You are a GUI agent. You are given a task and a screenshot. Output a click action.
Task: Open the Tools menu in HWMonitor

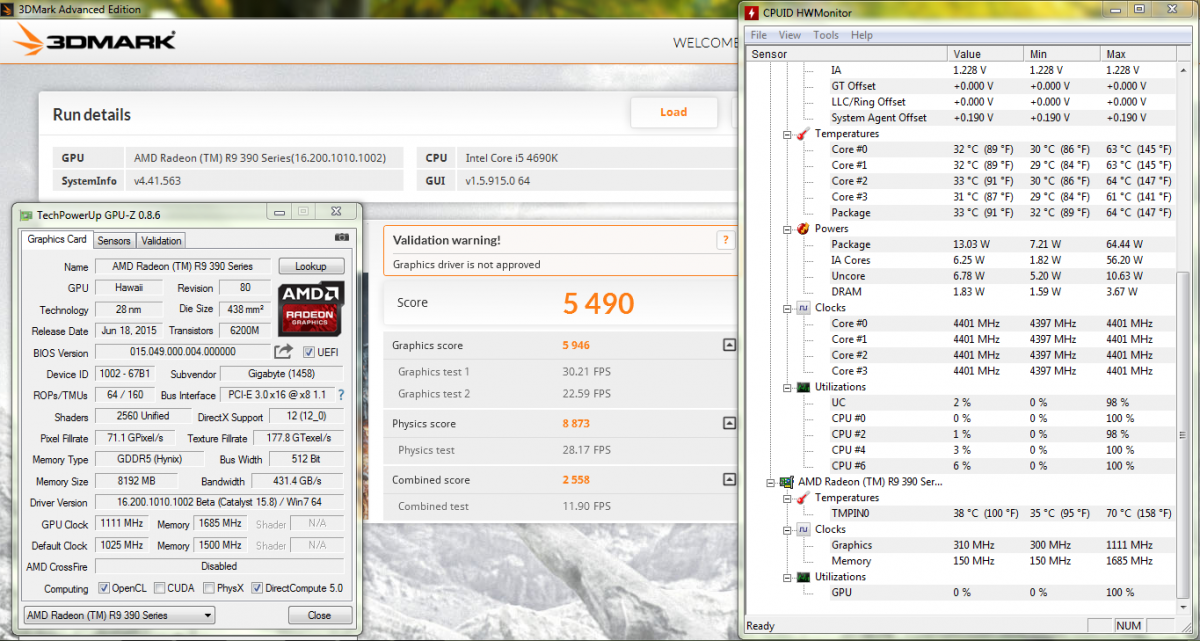coord(826,35)
